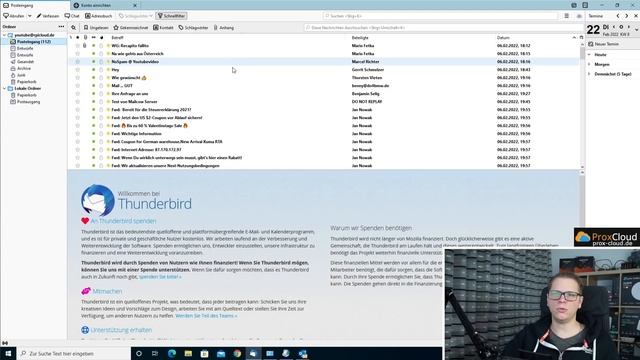This screenshot has height=360, width=640.
Task: Sort by the attachment column header
Action: [x=85, y=38]
